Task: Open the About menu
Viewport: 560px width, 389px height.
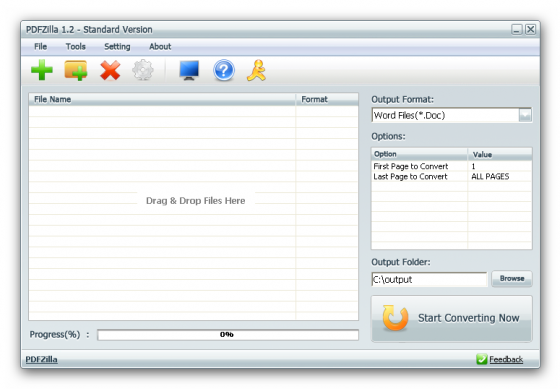Action: click(160, 46)
